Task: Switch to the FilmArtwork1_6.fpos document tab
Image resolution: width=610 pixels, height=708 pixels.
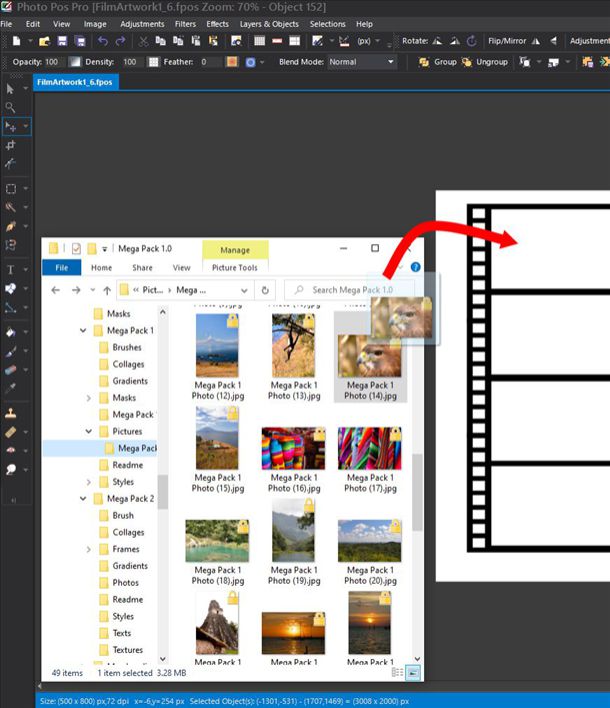Action: point(75,82)
